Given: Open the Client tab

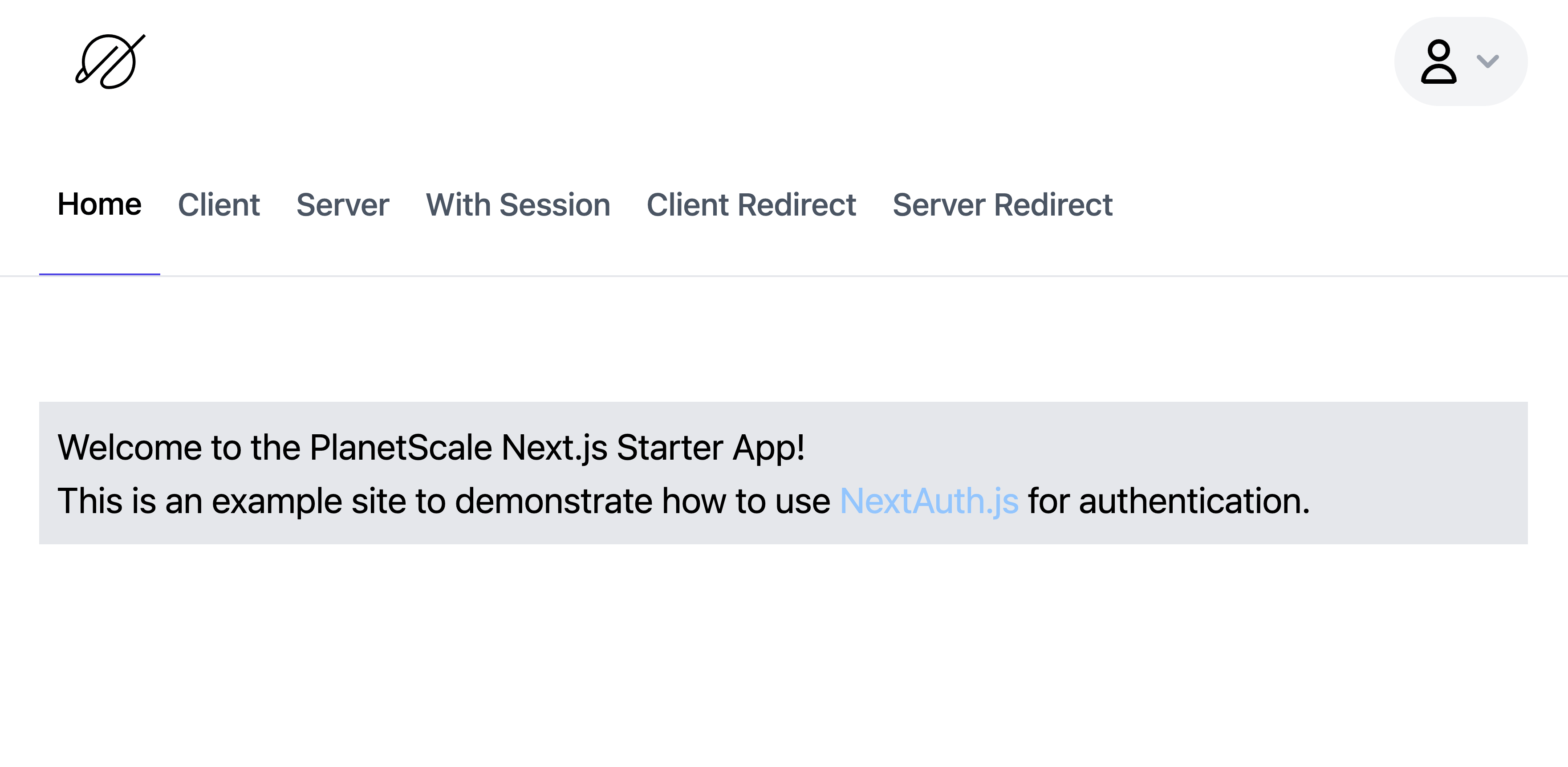Looking at the screenshot, I should [219, 205].
